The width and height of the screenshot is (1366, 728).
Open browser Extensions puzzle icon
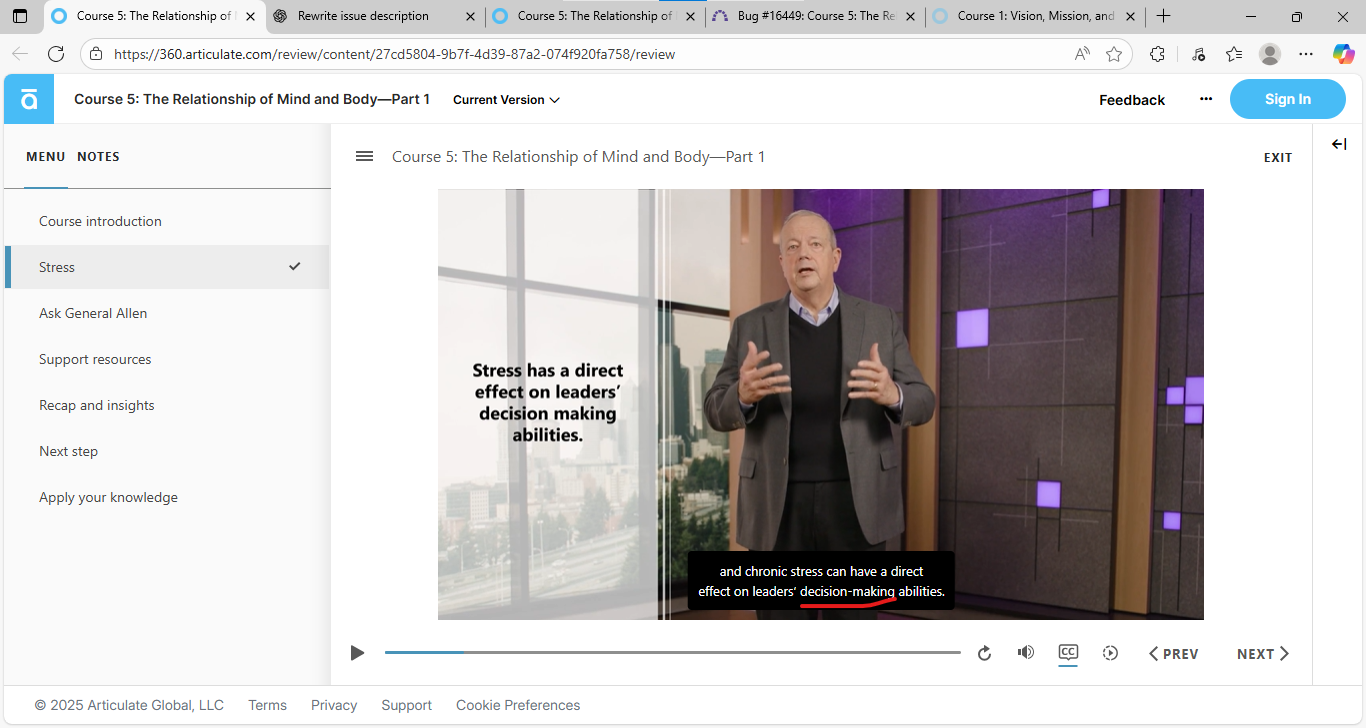1158,54
